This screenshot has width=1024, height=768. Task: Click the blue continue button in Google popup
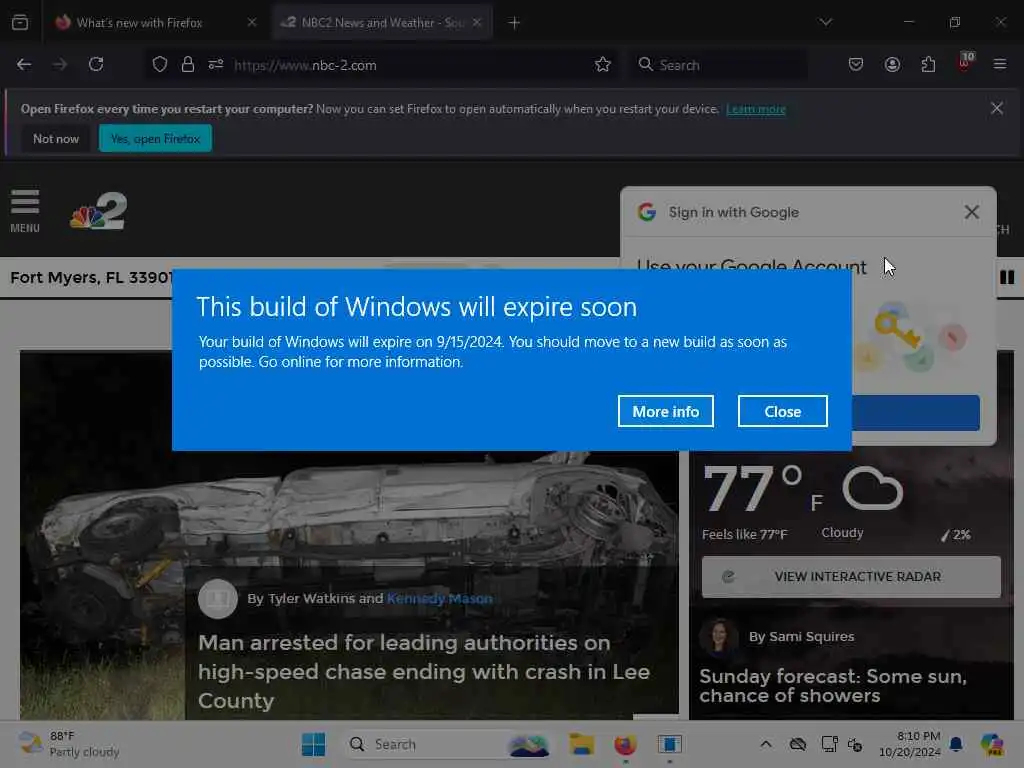[916, 413]
